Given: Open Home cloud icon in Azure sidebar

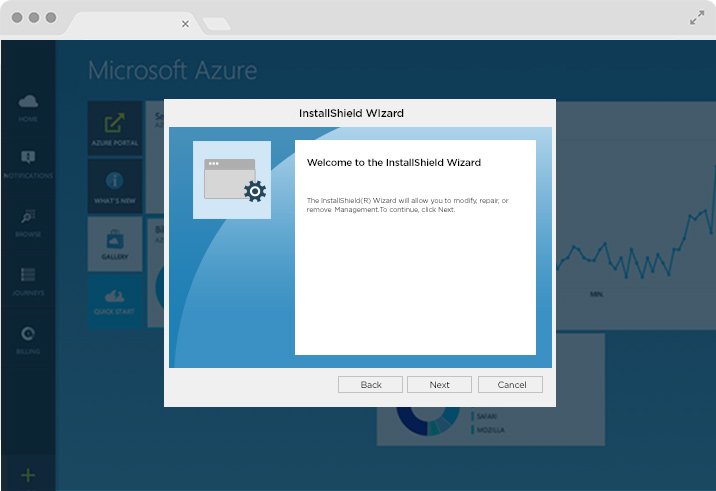Looking at the screenshot, I should [28, 101].
